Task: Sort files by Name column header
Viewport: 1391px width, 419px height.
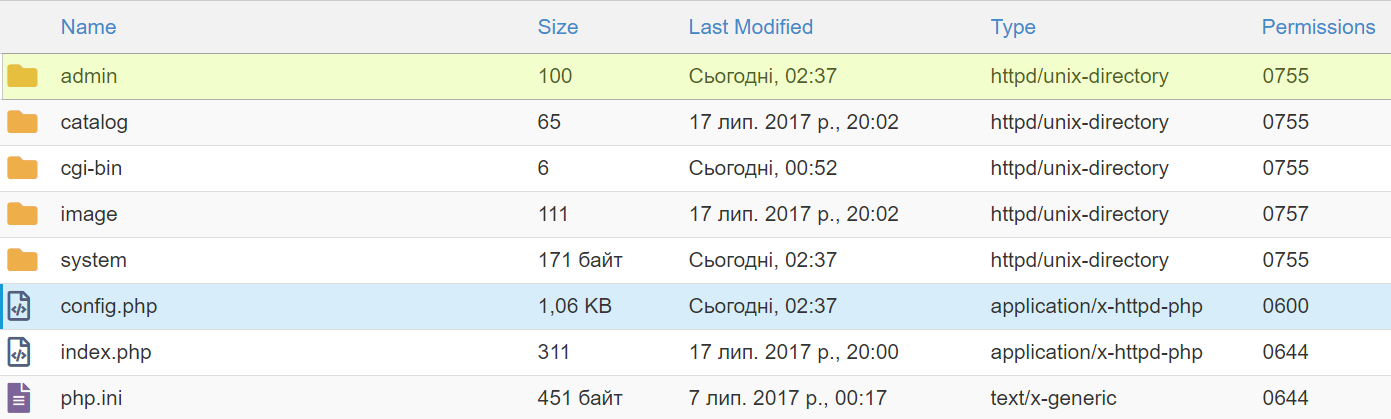Action: point(88,27)
